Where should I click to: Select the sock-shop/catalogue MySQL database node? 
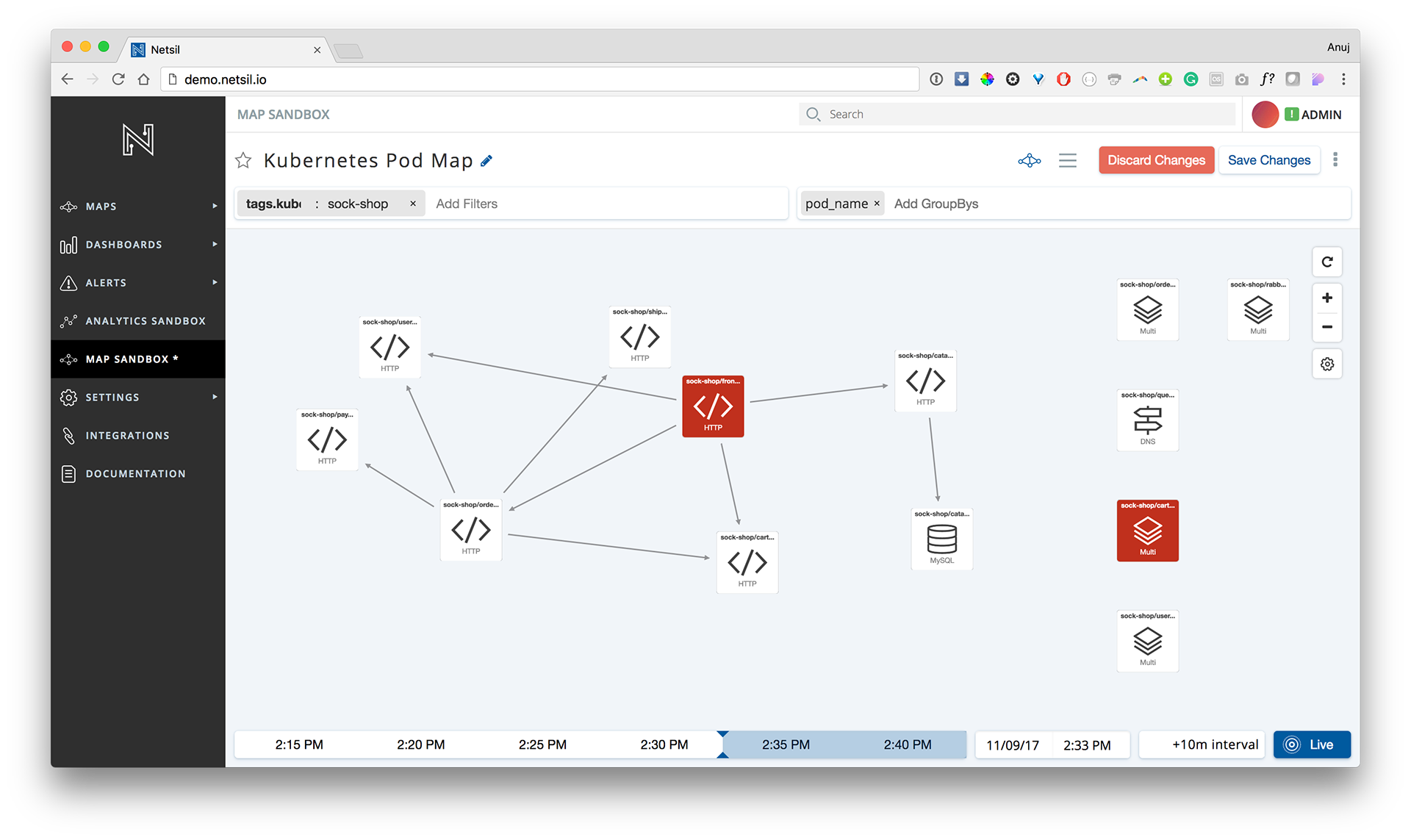click(941, 539)
